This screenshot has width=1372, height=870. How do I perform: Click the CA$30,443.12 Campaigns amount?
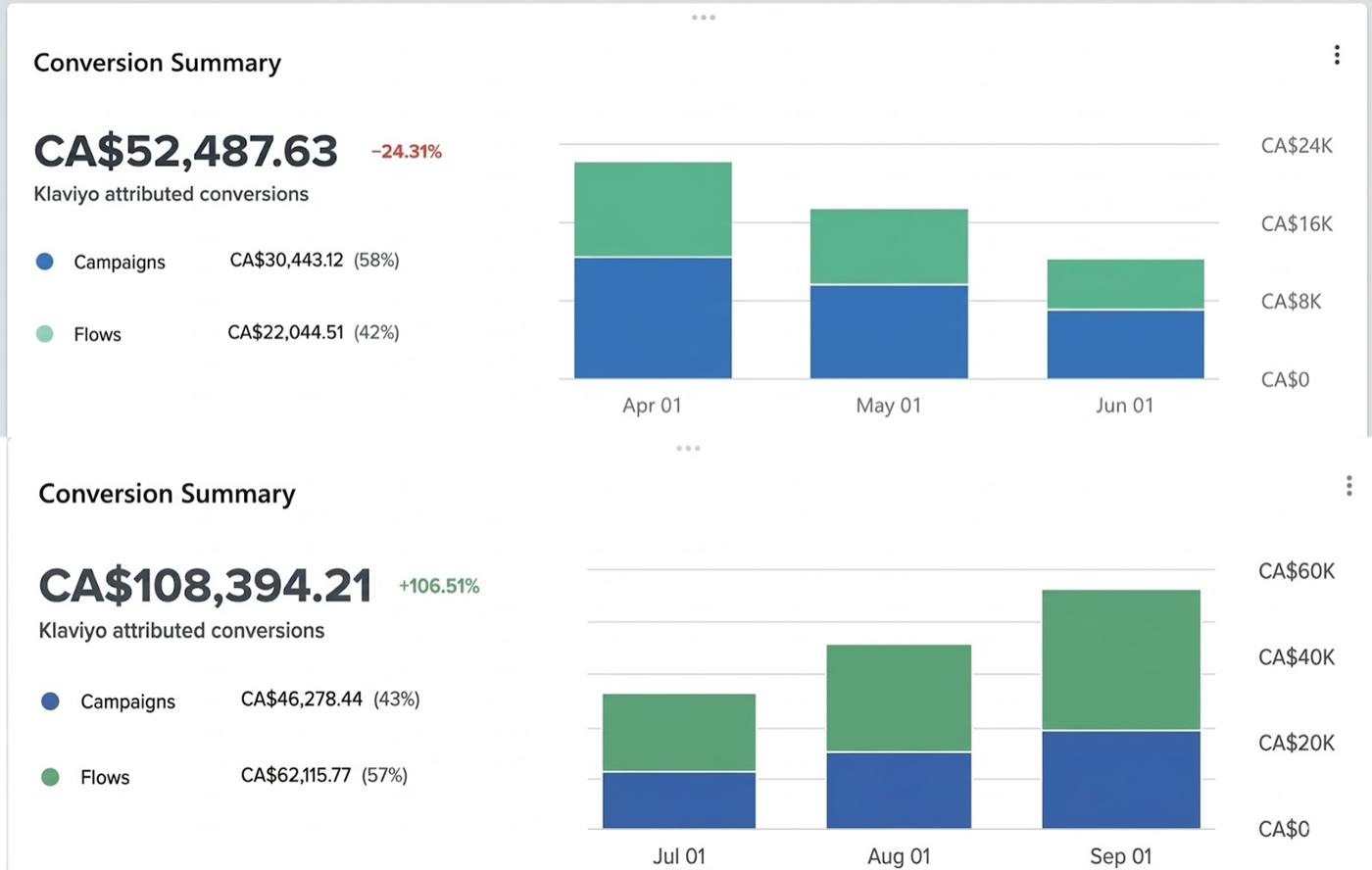[286, 260]
